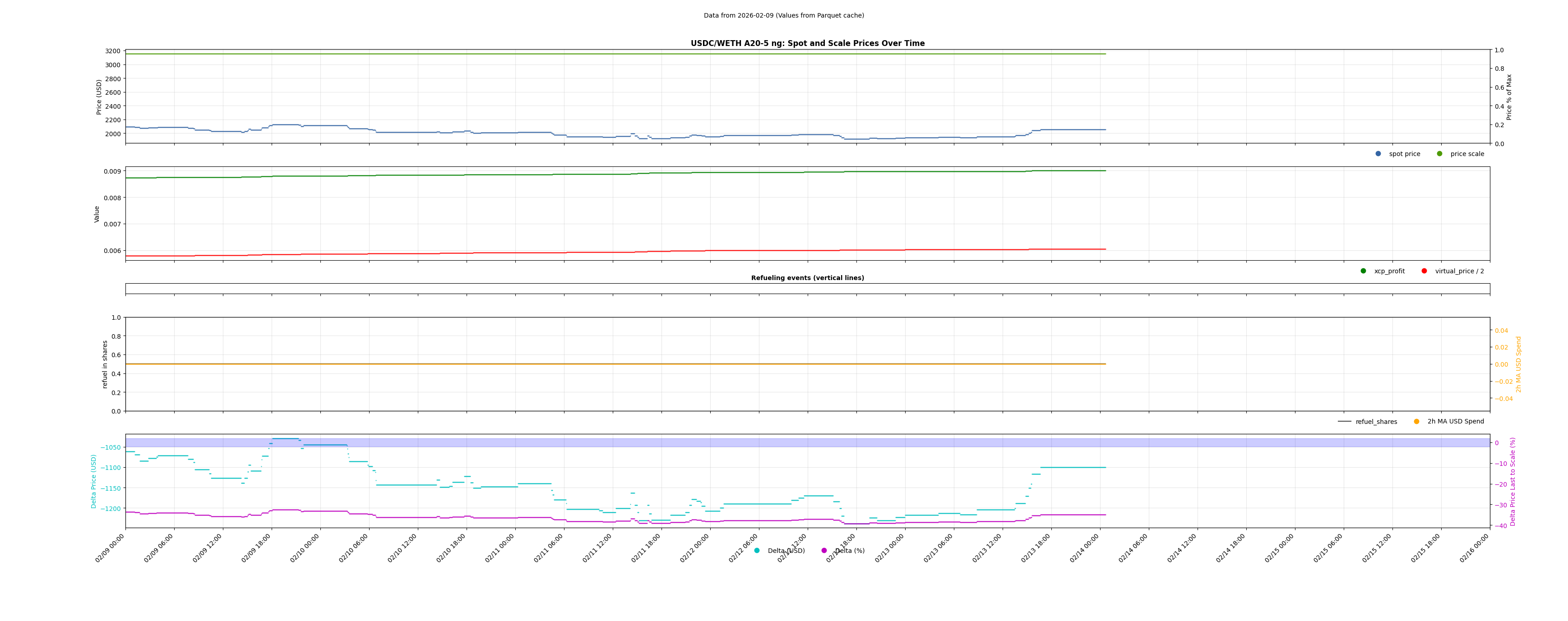
Task: Click the black refuel_shares legend line
Action: point(1345,422)
